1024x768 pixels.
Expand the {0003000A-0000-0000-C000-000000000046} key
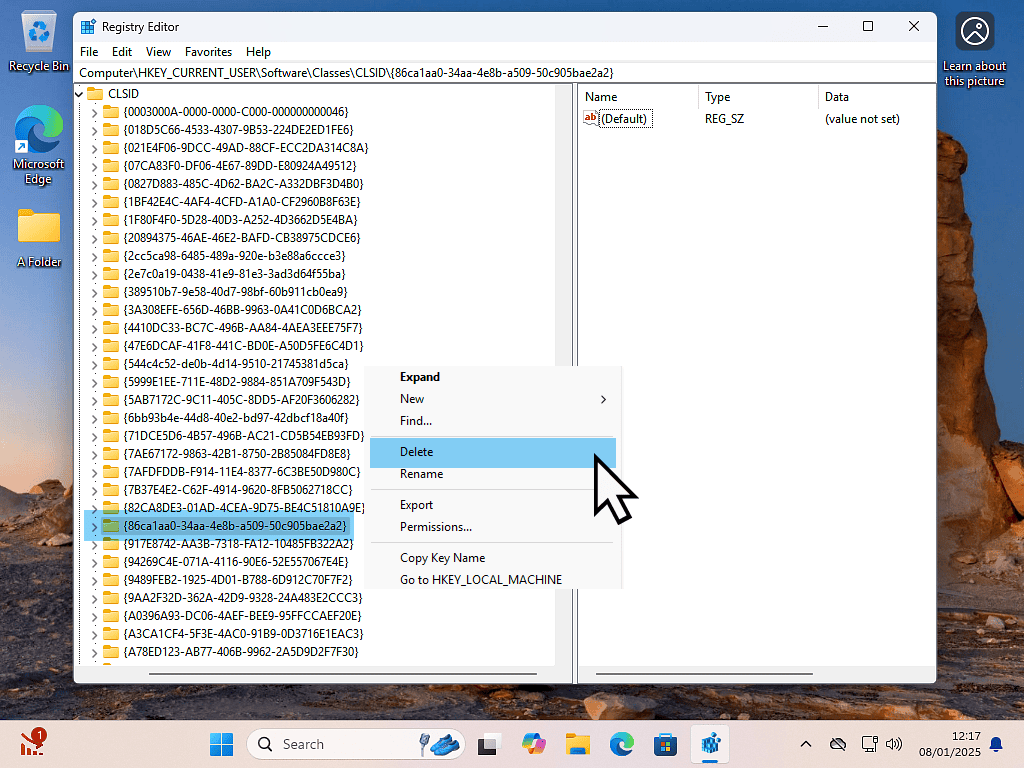click(x=95, y=112)
